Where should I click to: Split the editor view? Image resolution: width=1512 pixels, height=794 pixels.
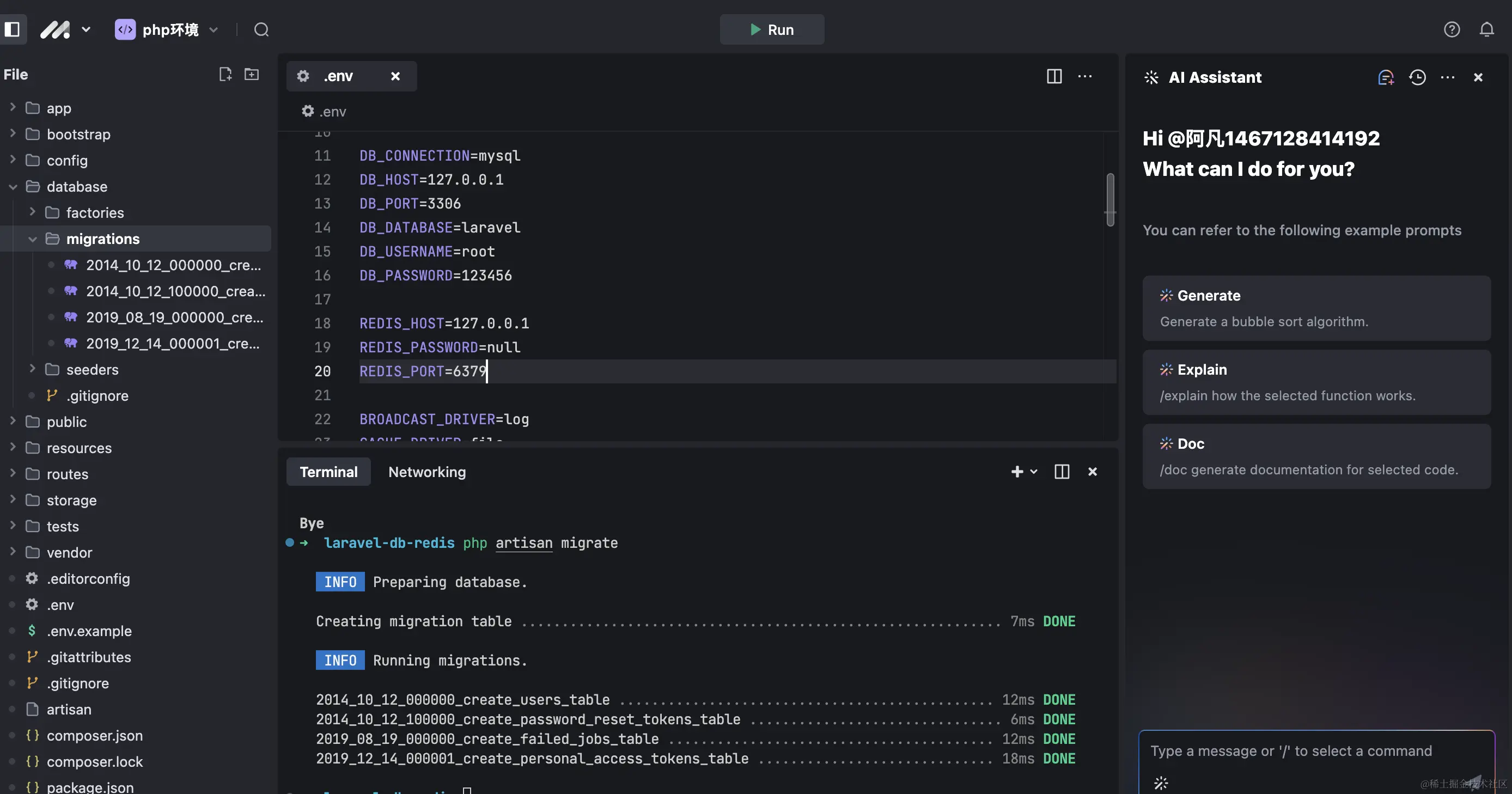(x=1054, y=76)
